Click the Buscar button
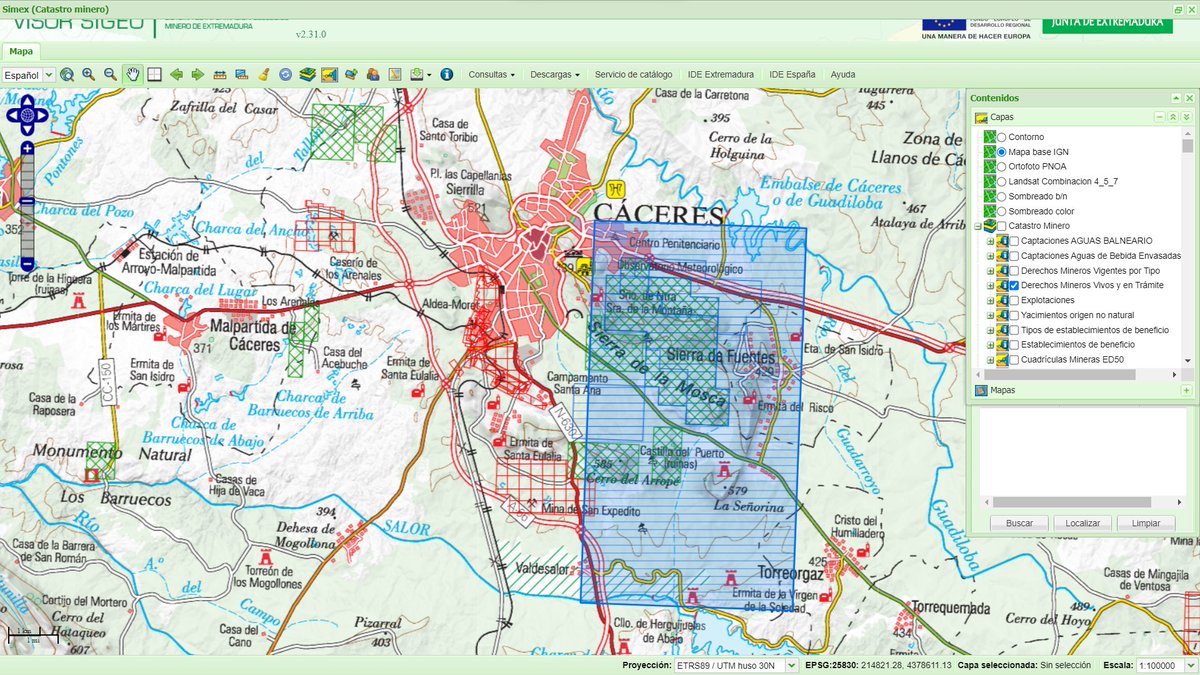 click(x=1019, y=523)
